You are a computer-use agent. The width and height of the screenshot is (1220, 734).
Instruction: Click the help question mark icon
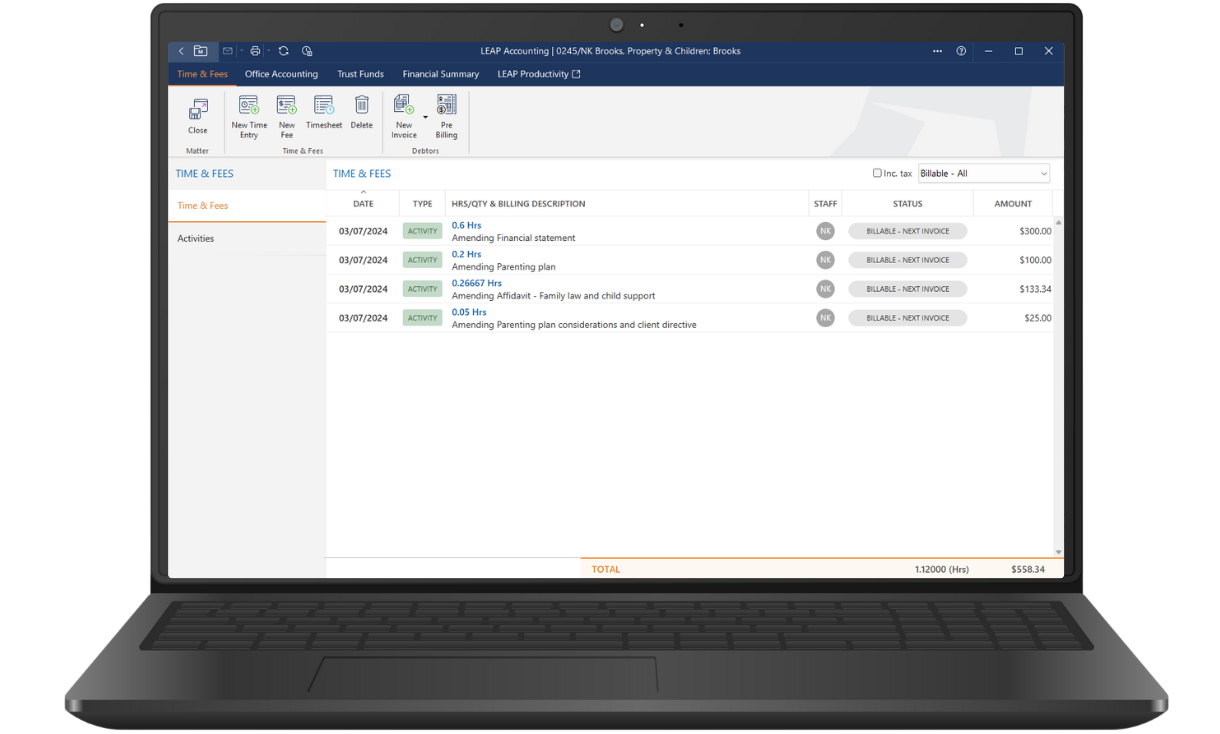[961, 51]
